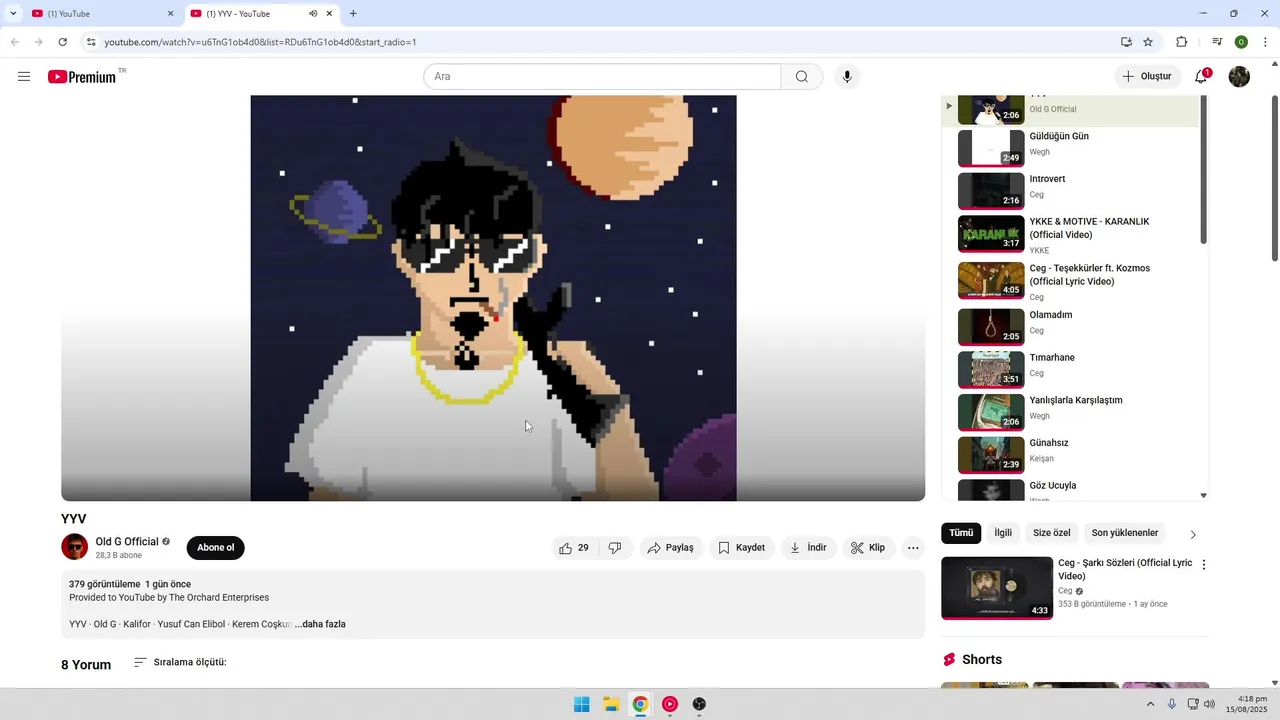The height and width of the screenshot is (720, 1280).
Task: Dislike the YYV video
Action: point(615,548)
